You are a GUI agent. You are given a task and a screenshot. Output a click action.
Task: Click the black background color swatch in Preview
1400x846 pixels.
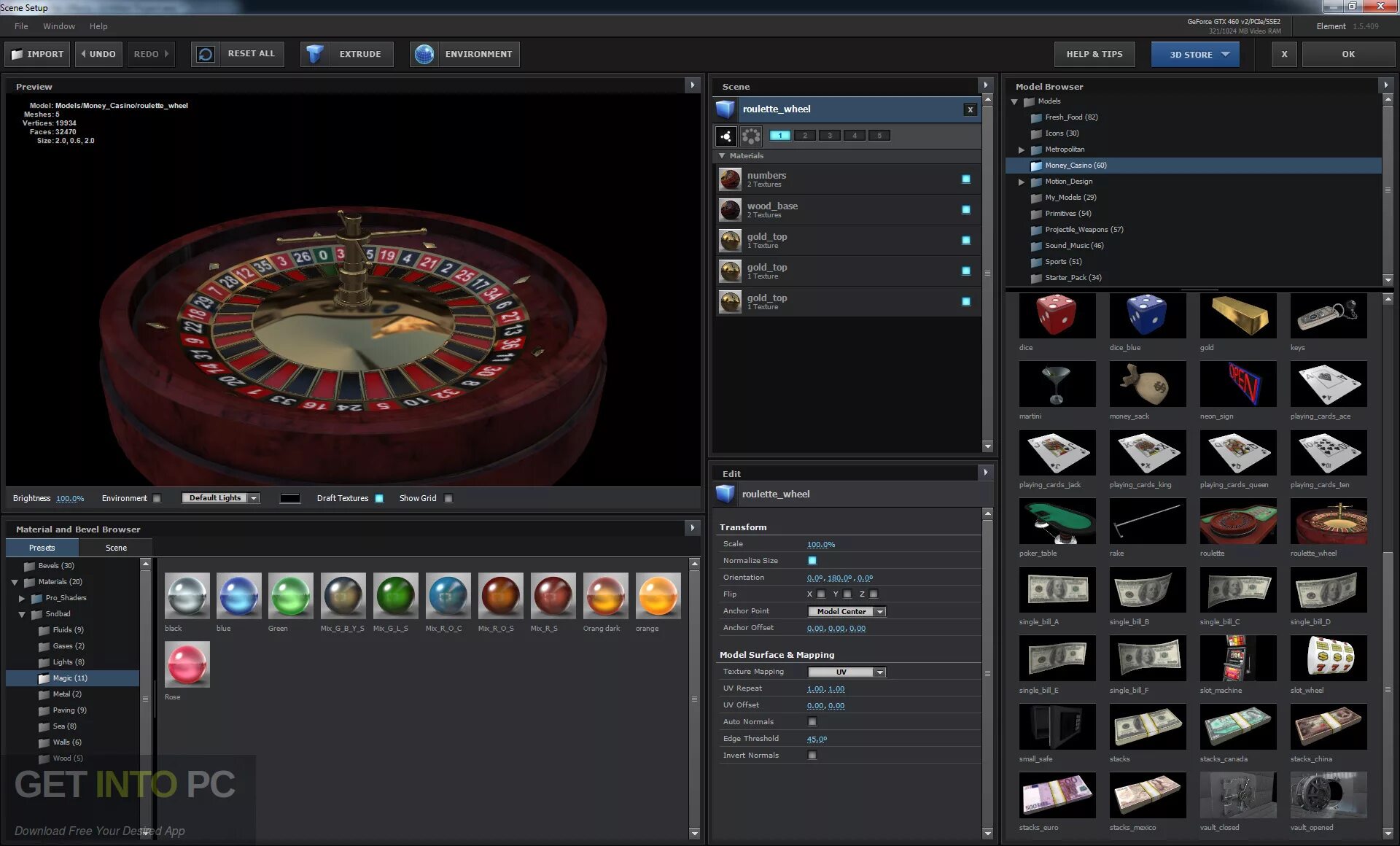[x=290, y=498]
